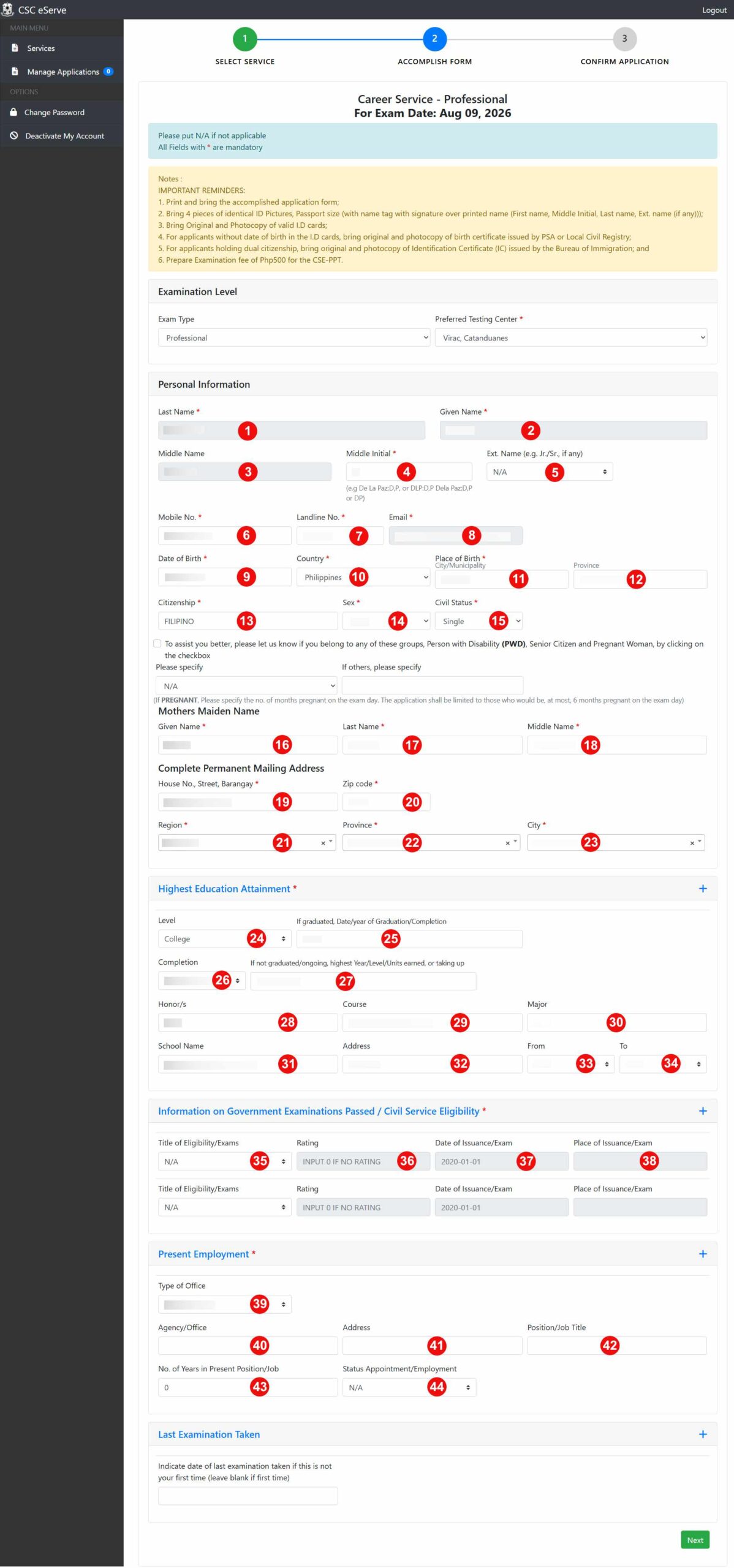Click plus icon for Government Examinations section
Viewport: 734px width, 1568px height.
tap(703, 1110)
